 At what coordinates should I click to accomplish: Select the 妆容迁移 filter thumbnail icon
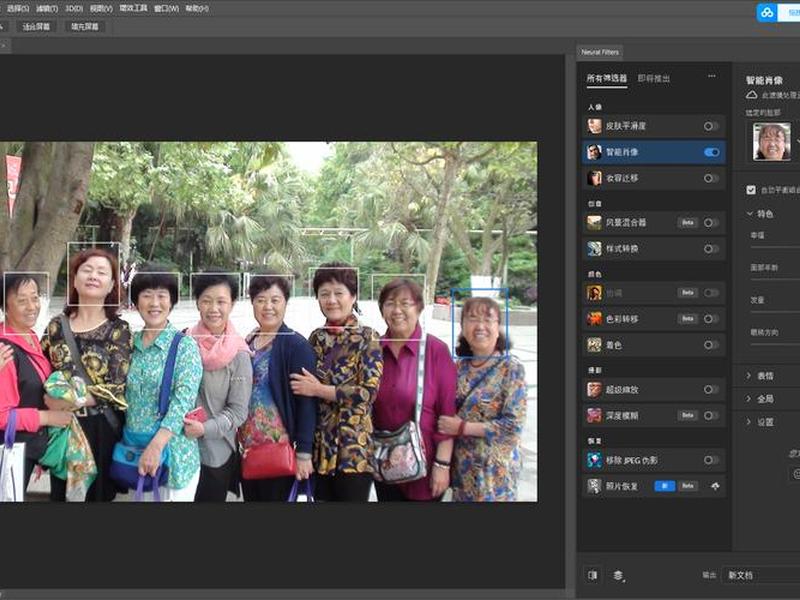[x=594, y=178]
